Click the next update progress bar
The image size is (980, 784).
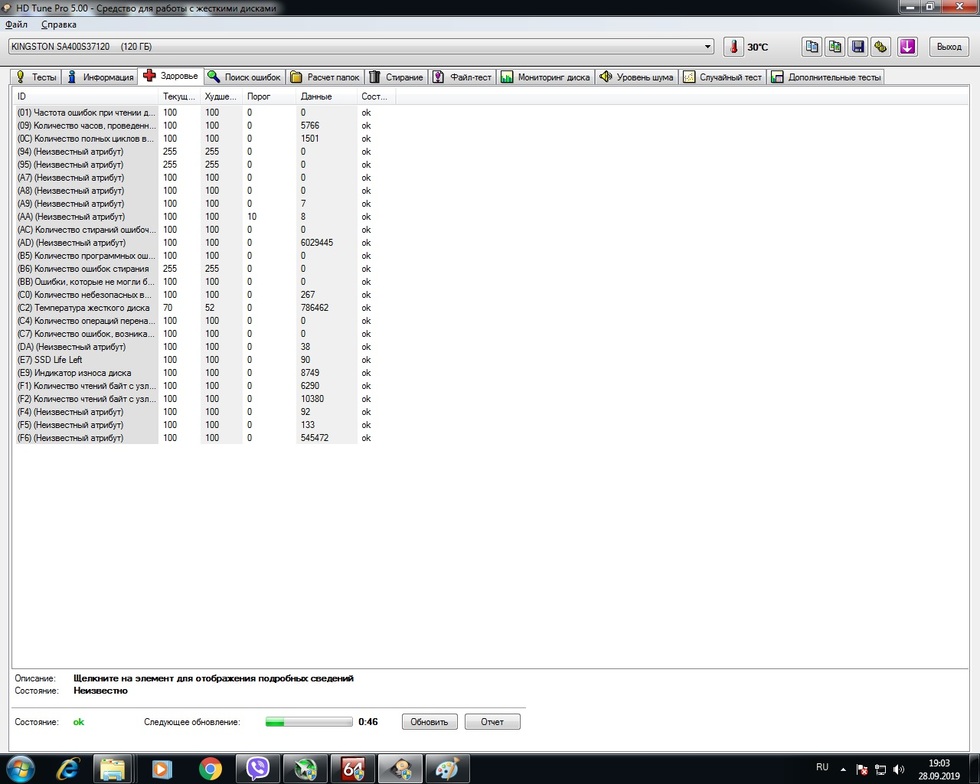point(308,721)
